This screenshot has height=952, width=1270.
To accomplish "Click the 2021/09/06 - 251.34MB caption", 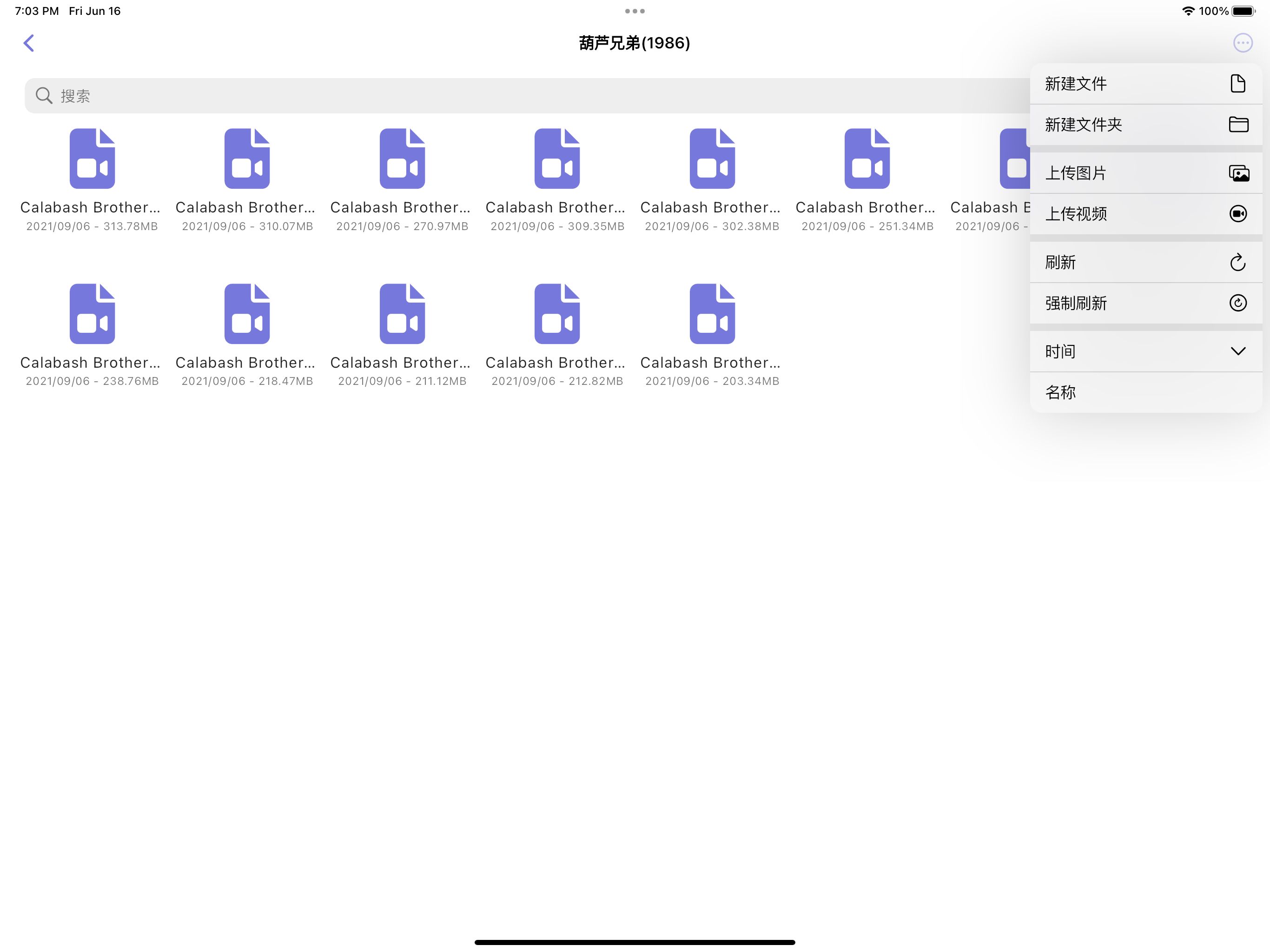I will coord(867,226).
